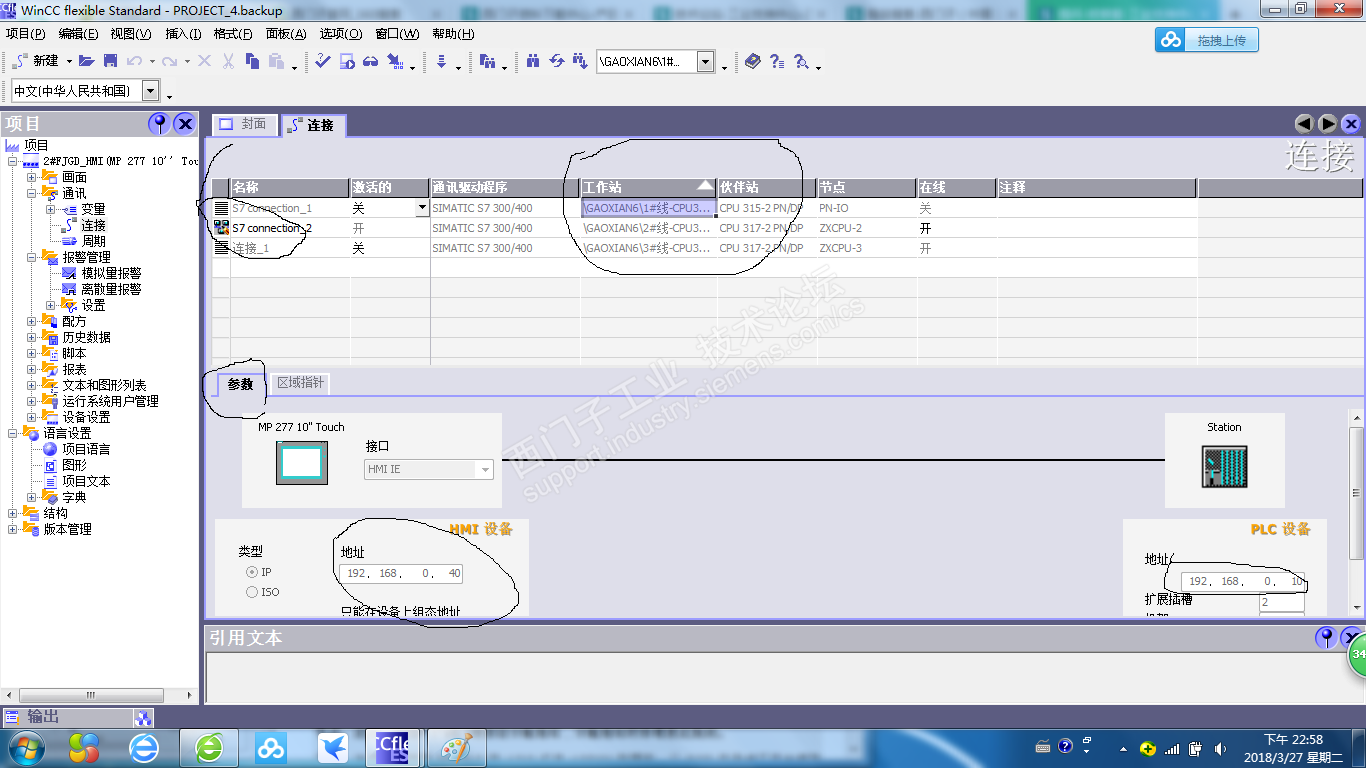This screenshot has height=768, width=1366.
Task: Select 项目语言 in the project tree
Action: tap(86, 449)
